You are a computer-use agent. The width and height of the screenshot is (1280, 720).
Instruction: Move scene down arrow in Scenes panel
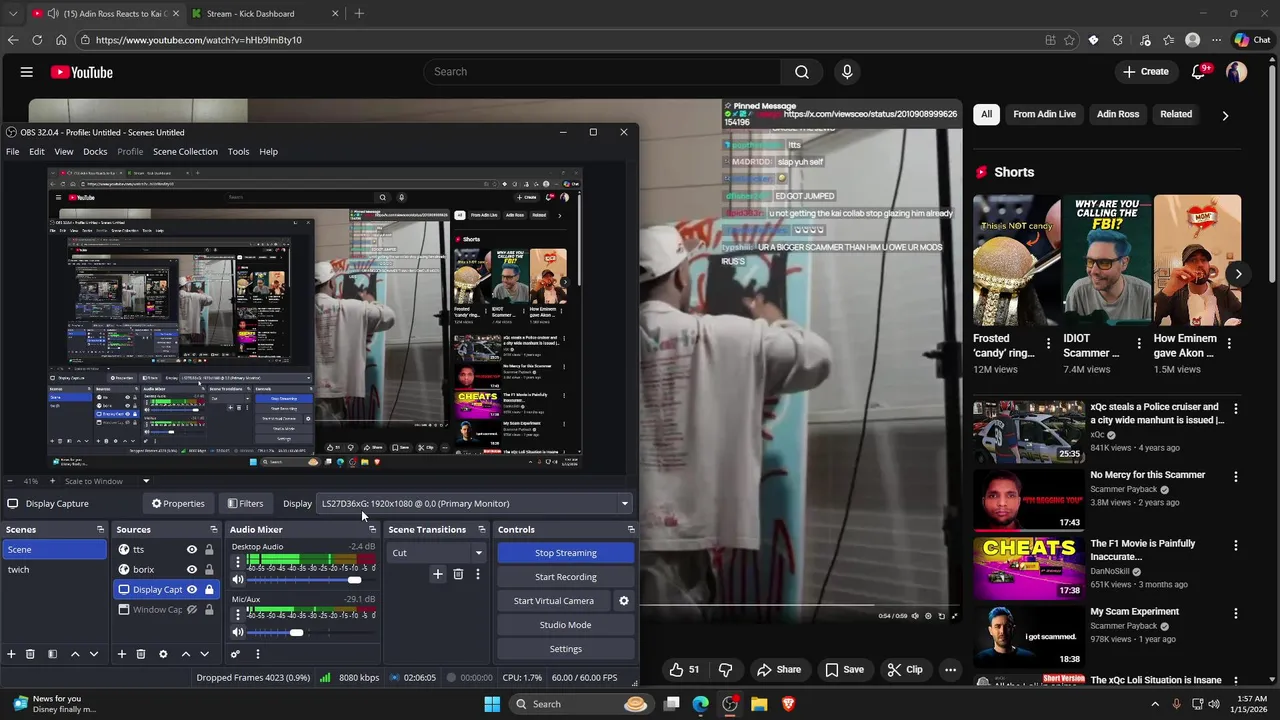pos(94,654)
